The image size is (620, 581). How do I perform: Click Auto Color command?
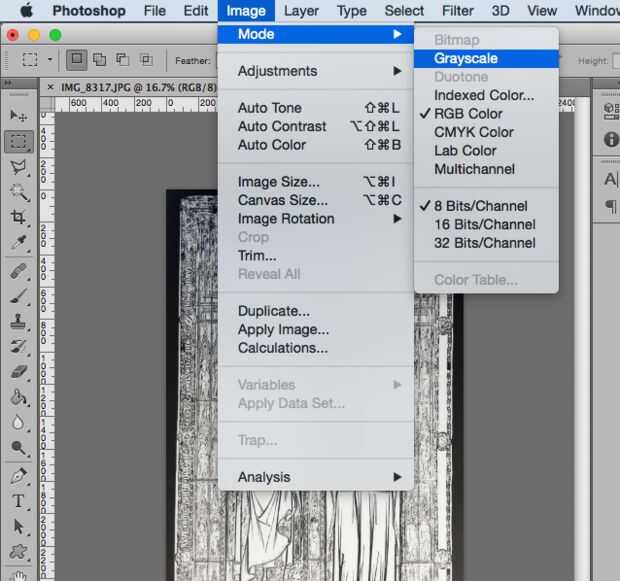pyautogui.click(x=316, y=145)
